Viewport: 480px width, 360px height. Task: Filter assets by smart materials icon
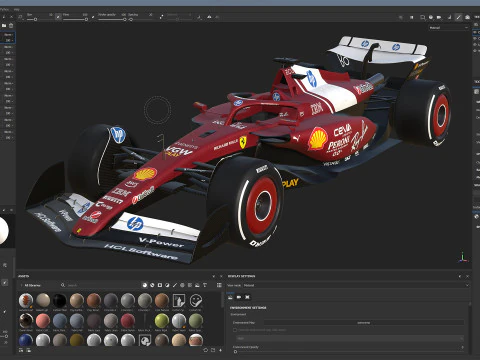point(152,285)
